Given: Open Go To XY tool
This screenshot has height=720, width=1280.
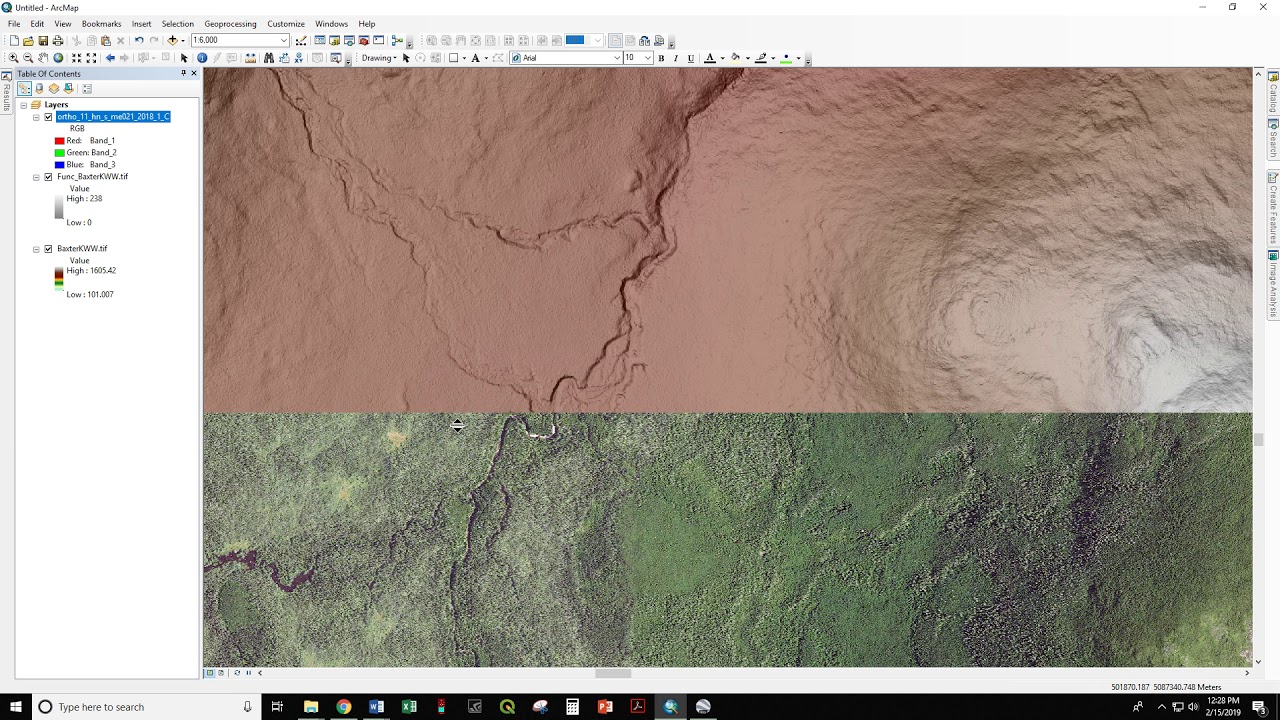Looking at the screenshot, I should coord(298,58).
